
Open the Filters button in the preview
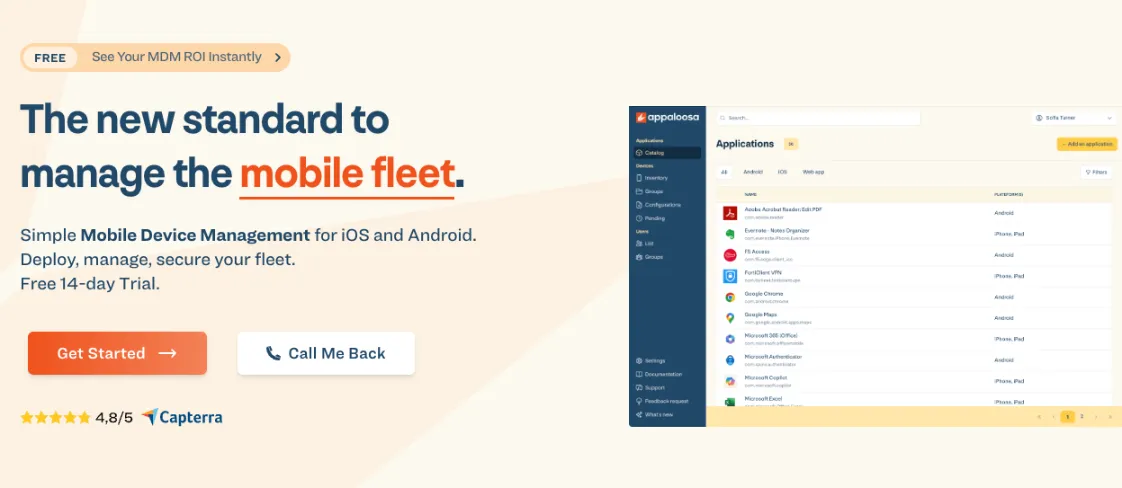pos(1096,172)
